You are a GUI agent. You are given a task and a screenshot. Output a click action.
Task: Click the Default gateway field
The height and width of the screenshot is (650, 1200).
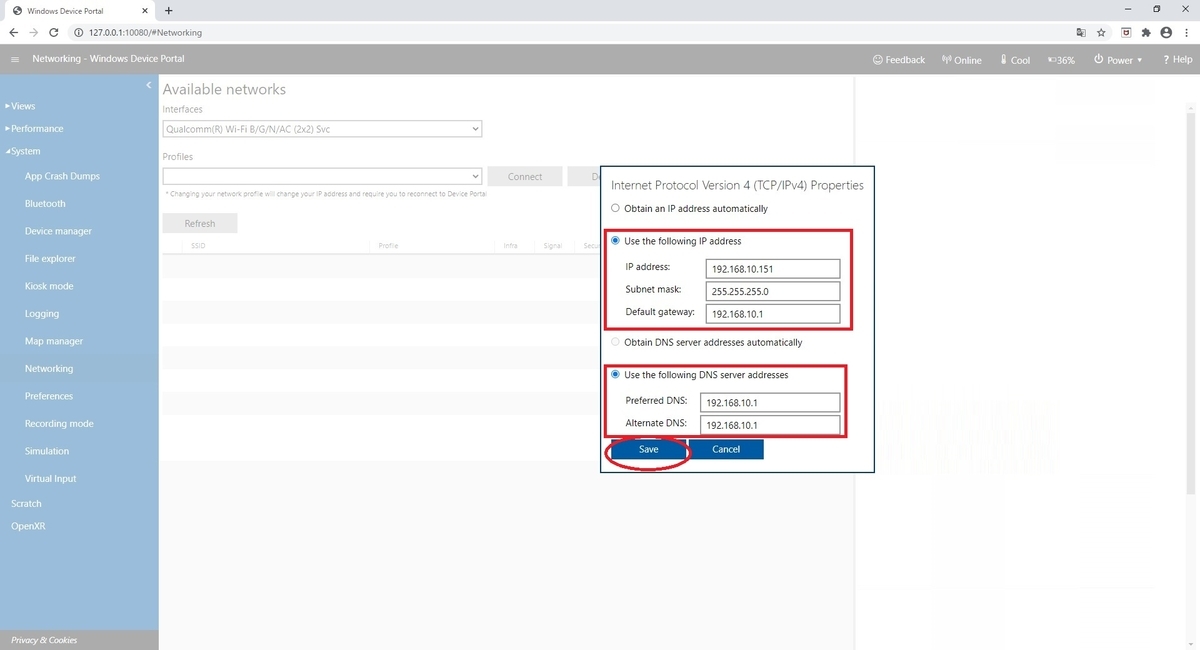pyautogui.click(x=772, y=314)
